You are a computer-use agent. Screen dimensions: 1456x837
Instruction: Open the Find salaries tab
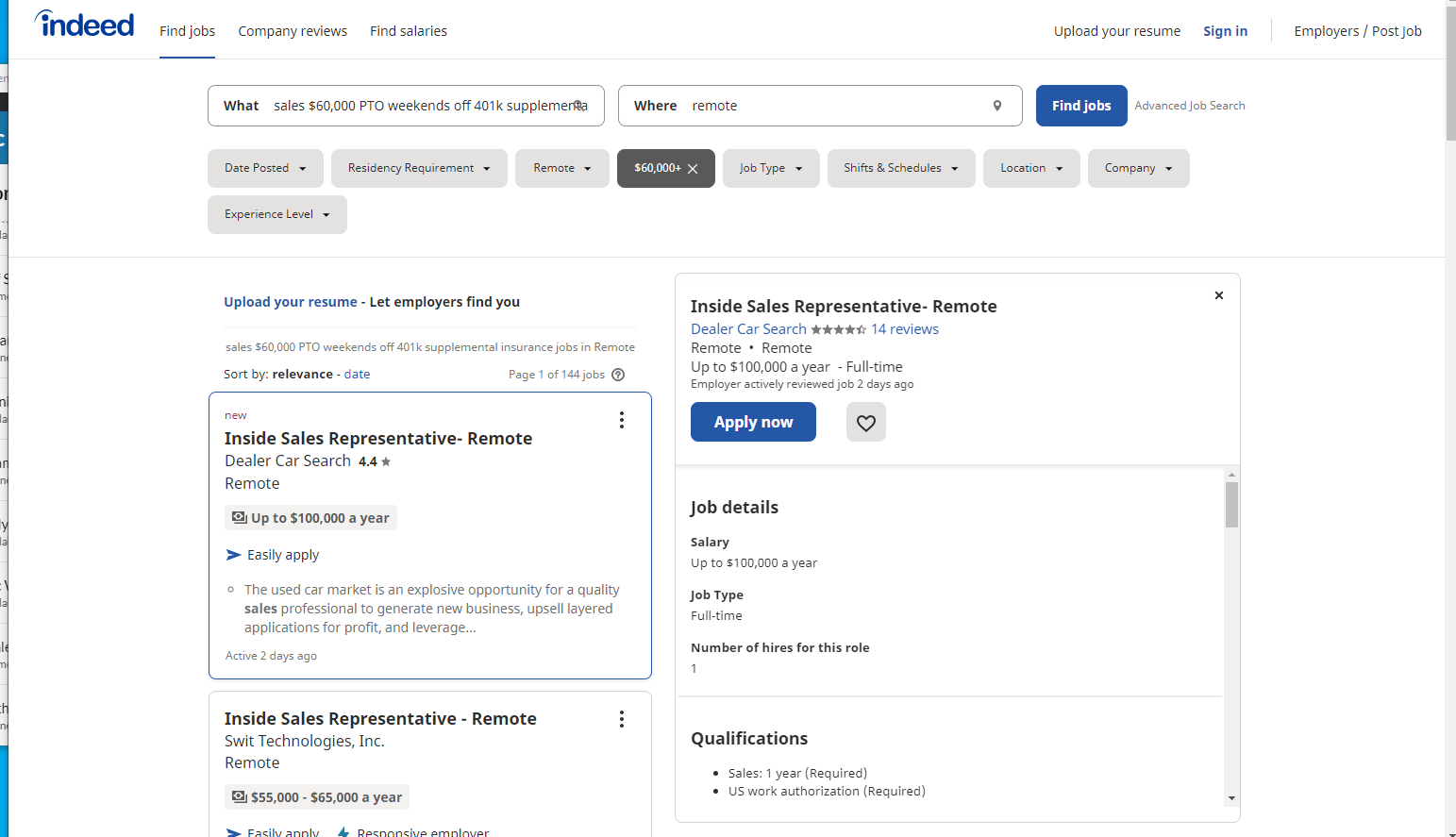(408, 30)
